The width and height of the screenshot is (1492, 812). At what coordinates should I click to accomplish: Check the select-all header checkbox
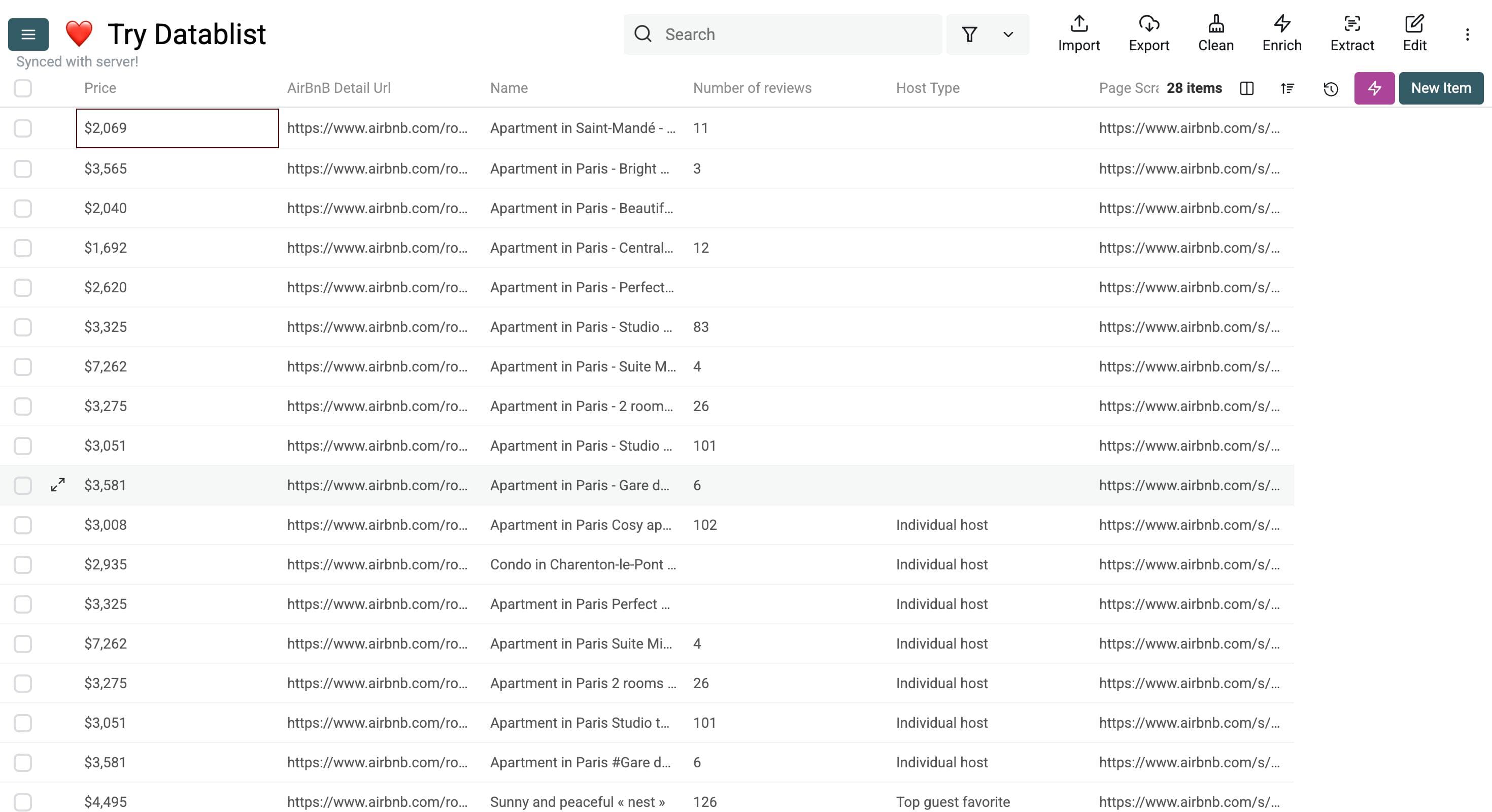pyautogui.click(x=23, y=89)
